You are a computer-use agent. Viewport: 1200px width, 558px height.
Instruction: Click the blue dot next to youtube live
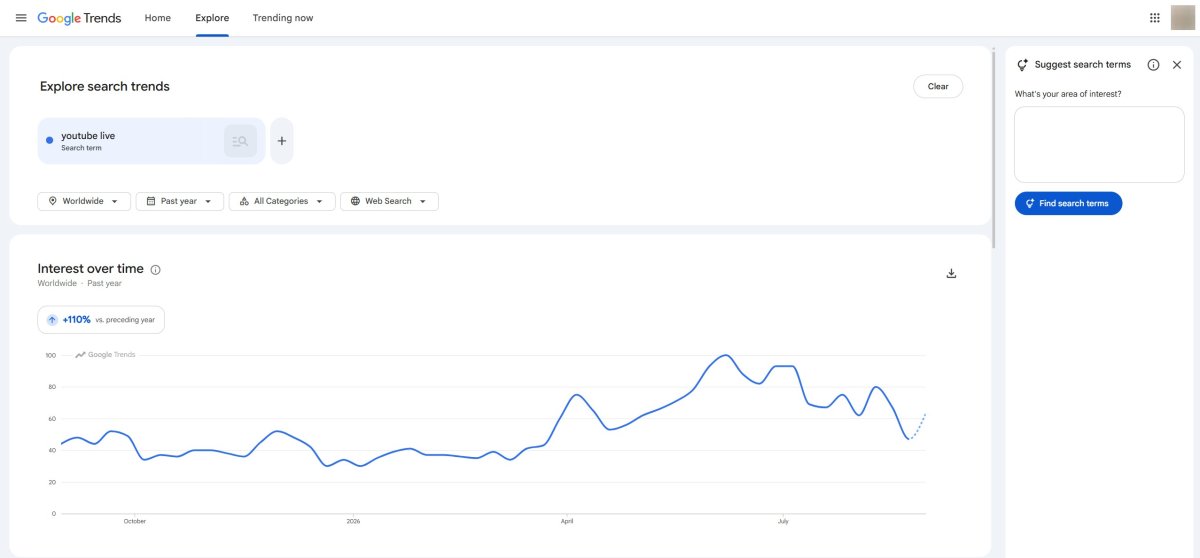tap(49, 140)
